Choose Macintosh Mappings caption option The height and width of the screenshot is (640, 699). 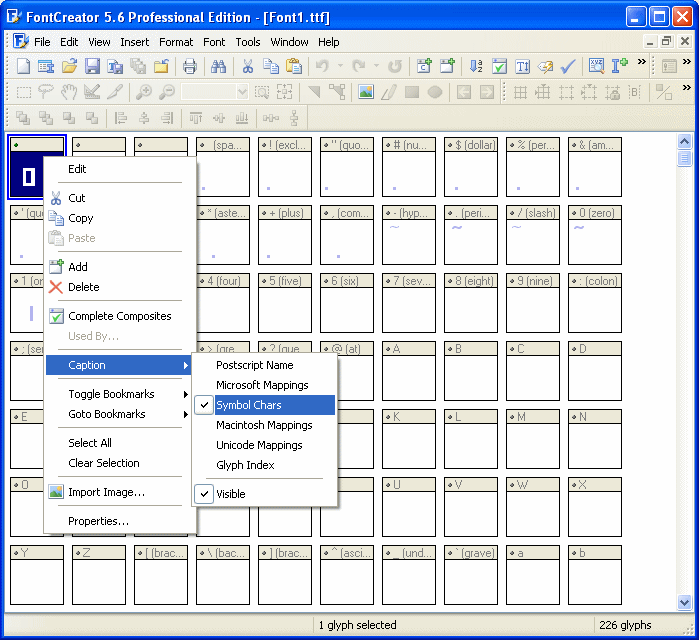tap(266, 425)
